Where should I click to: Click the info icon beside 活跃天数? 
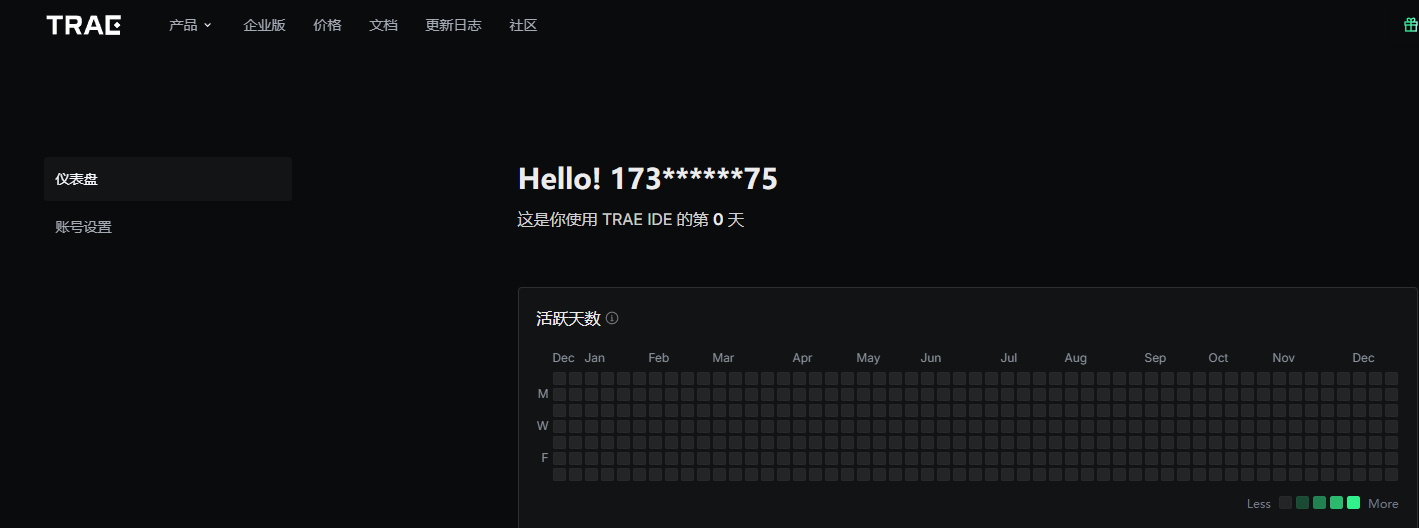[612, 318]
